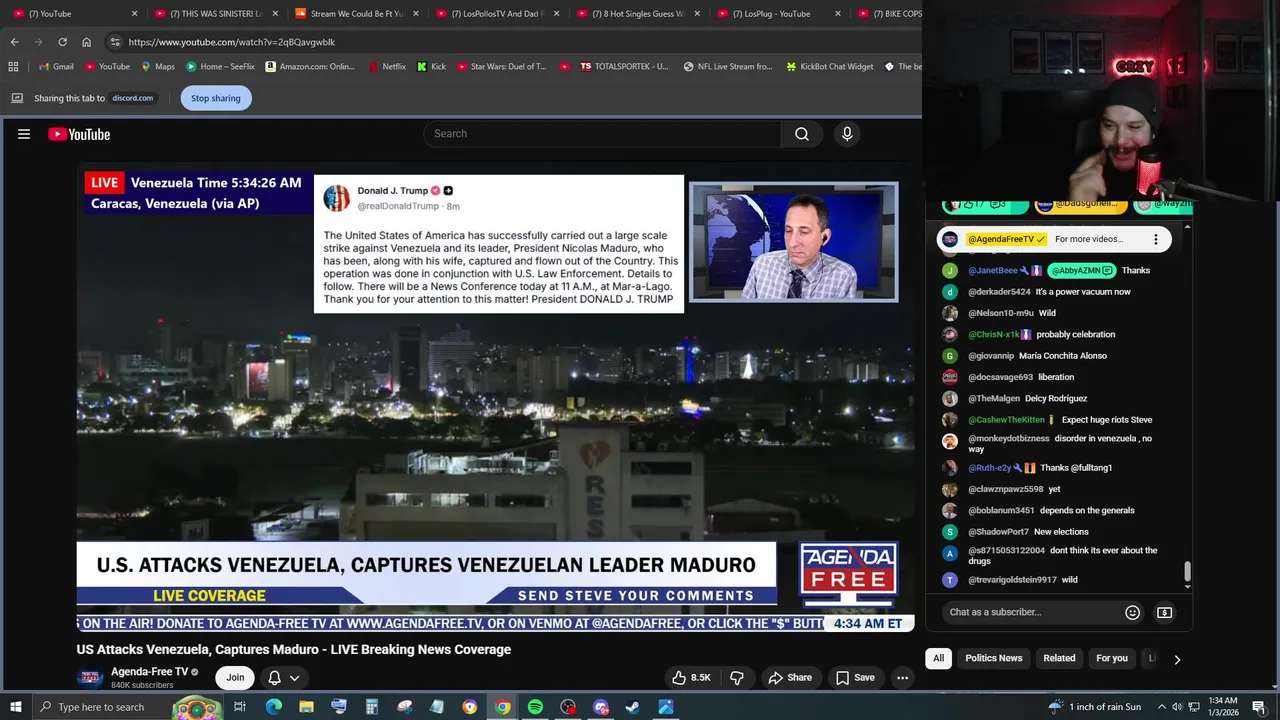The height and width of the screenshot is (720, 1280).
Task: Select the For you chip
Action: (x=1111, y=658)
